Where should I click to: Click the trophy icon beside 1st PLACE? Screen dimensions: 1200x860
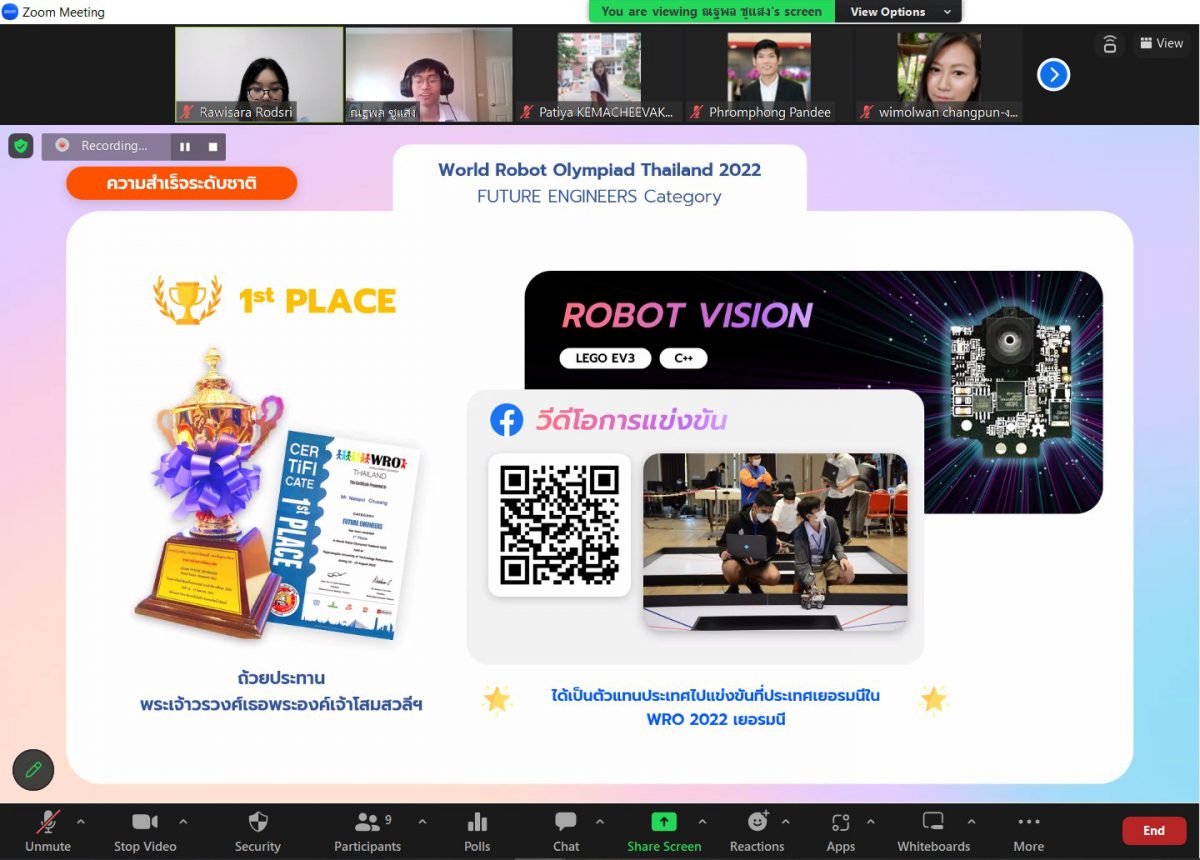click(187, 300)
